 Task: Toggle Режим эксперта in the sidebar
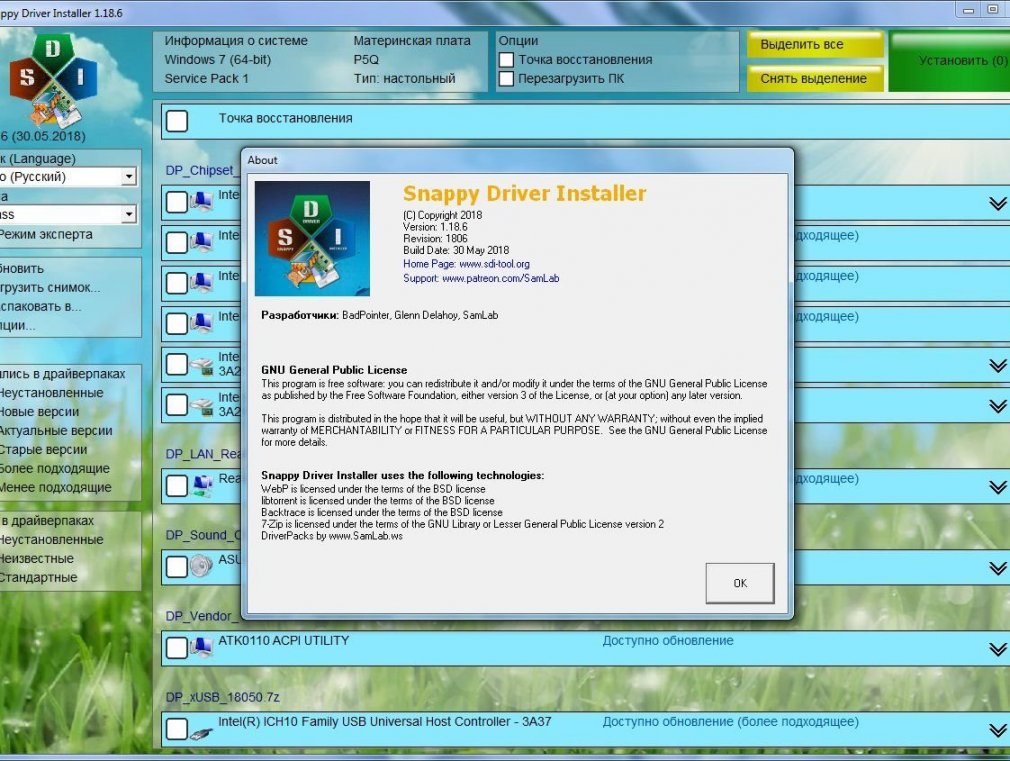[x=46, y=235]
